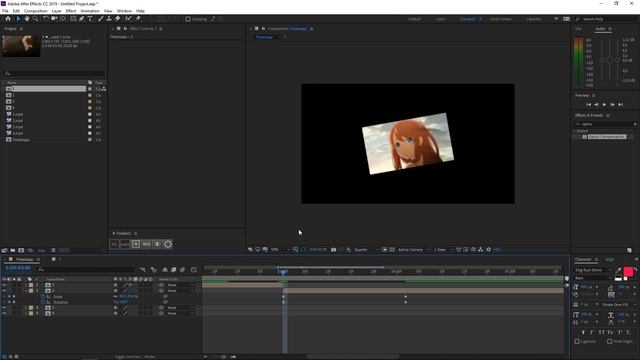The width and height of the screenshot is (640, 360).
Task: Open layer 1 parent dropdown set to None
Action: click(180, 285)
